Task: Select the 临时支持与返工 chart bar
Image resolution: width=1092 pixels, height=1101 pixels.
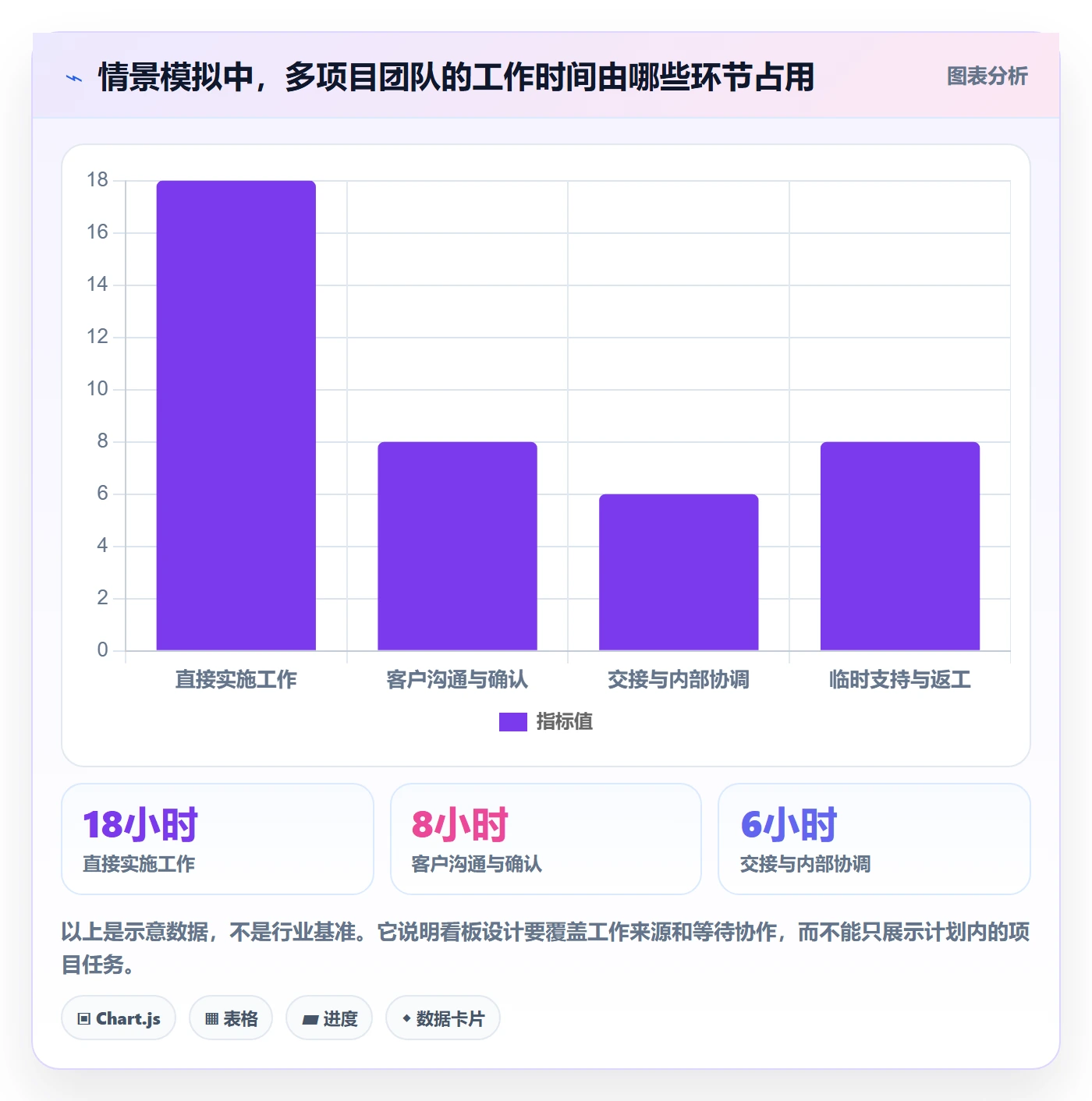Action: [900, 546]
